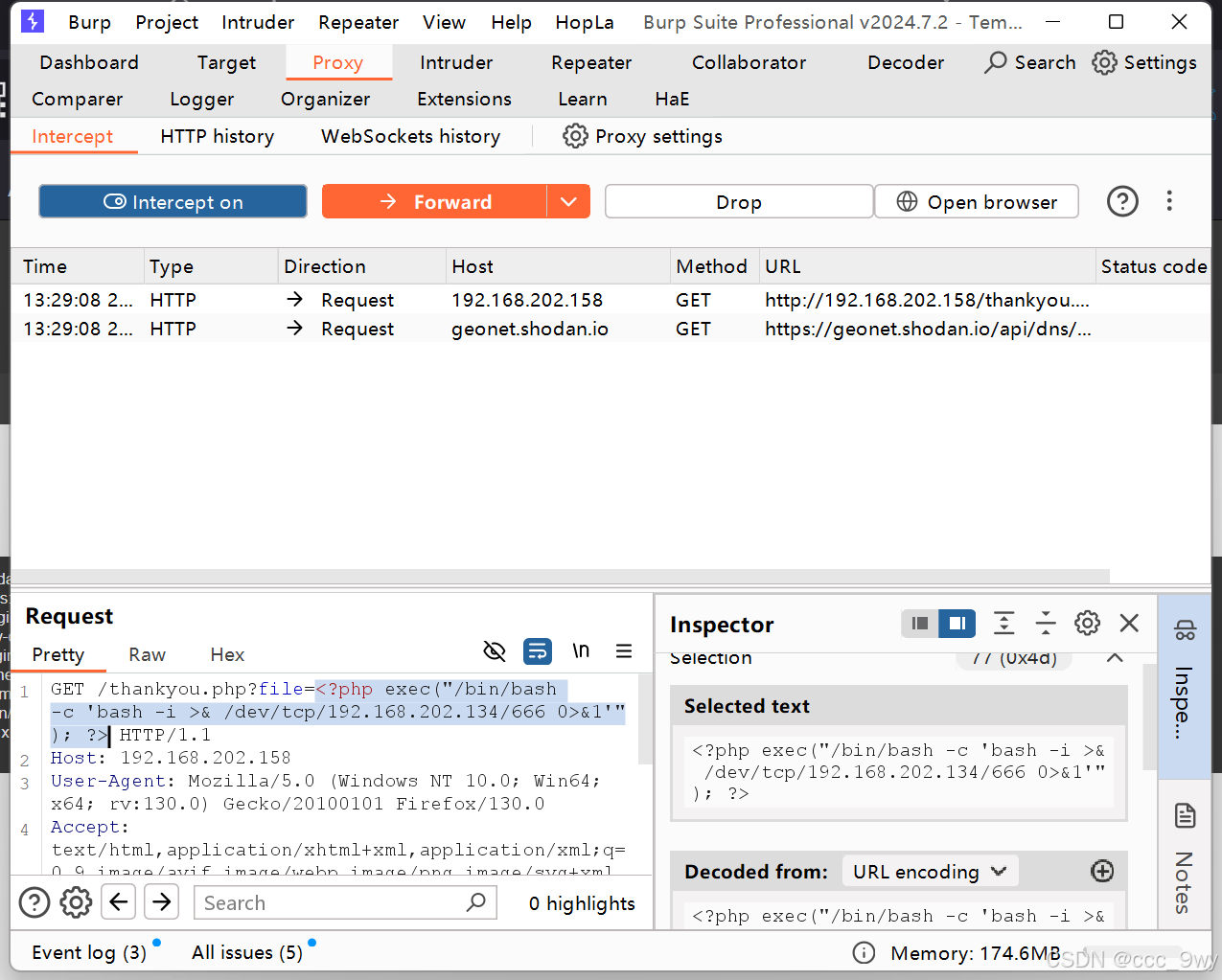The image size is (1222, 980).
Task: Open the three-dot options menu
Action: pos(1169,201)
